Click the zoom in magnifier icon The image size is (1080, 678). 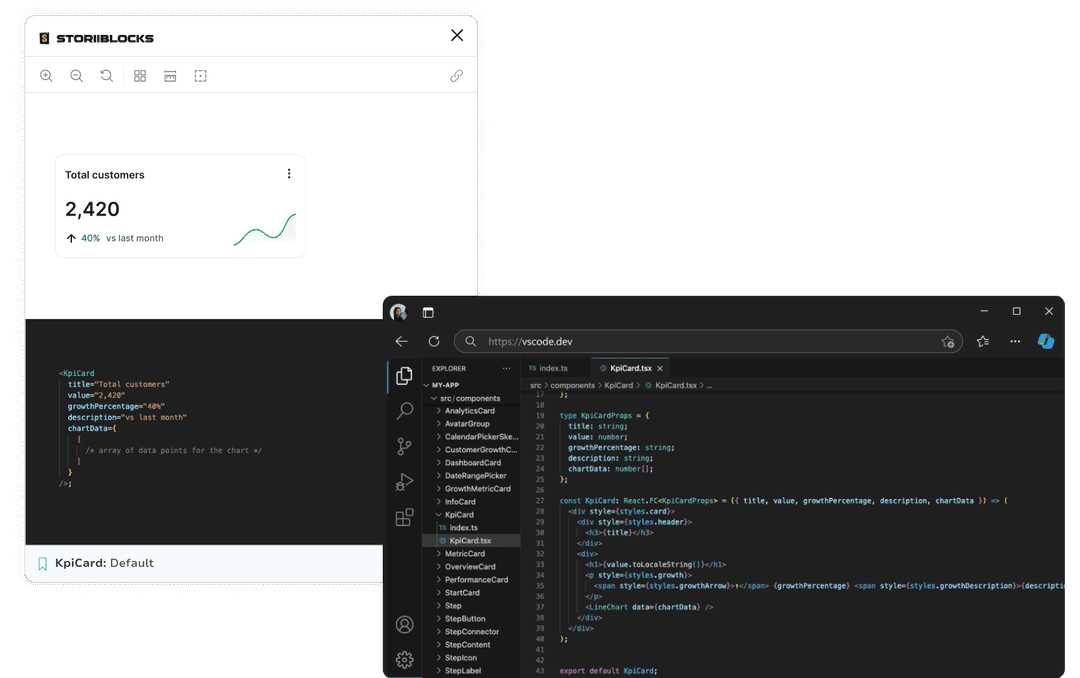click(x=46, y=76)
